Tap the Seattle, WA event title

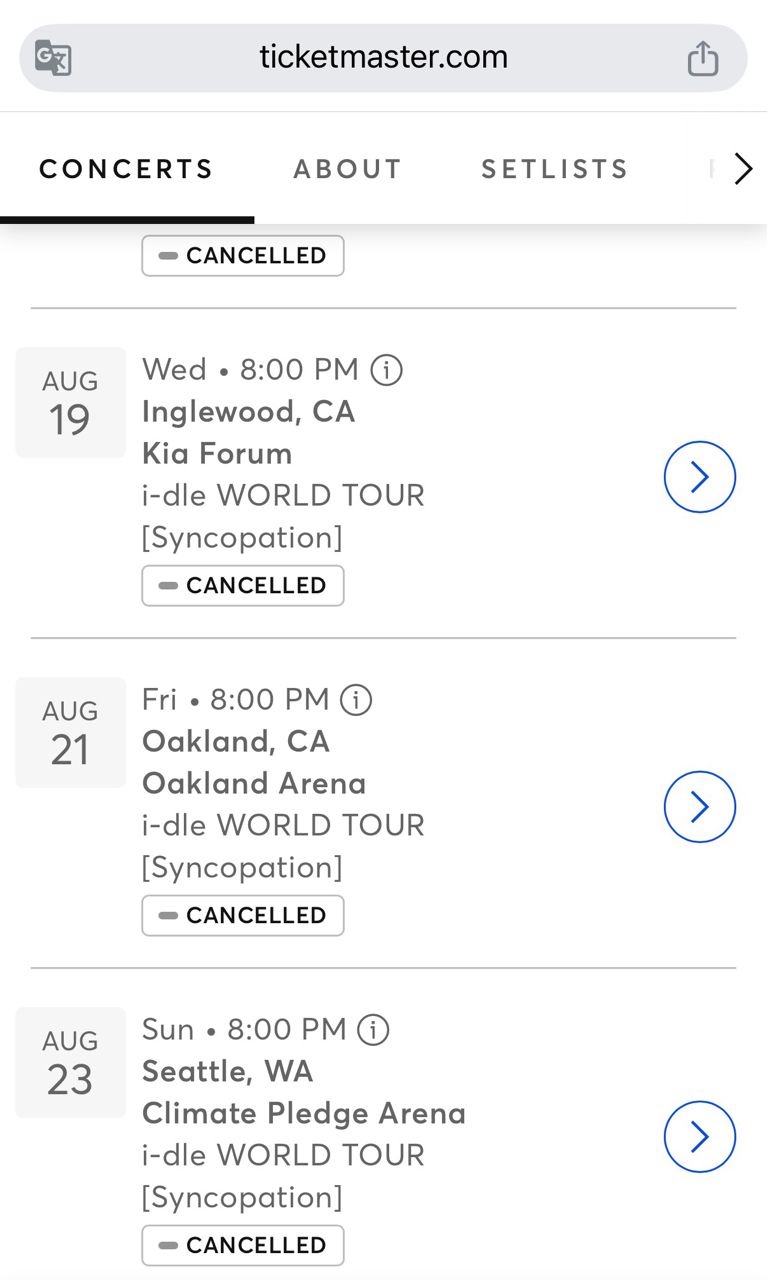click(228, 1072)
